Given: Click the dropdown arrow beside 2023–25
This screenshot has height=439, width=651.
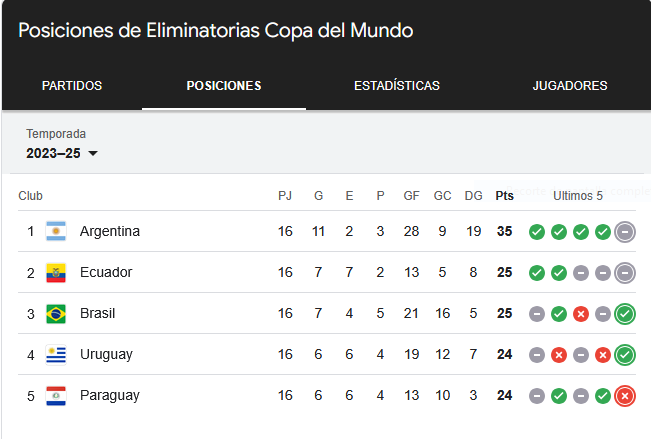Looking at the screenshot, I should tap(93, 154).
